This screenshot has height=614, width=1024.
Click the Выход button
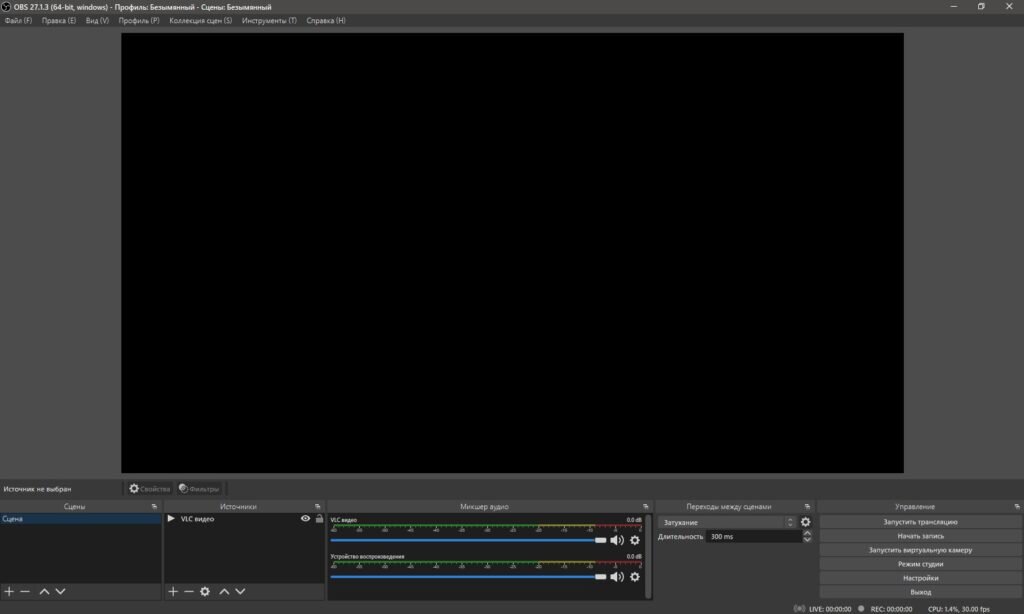pyautogui.click(x=920, y=592)
